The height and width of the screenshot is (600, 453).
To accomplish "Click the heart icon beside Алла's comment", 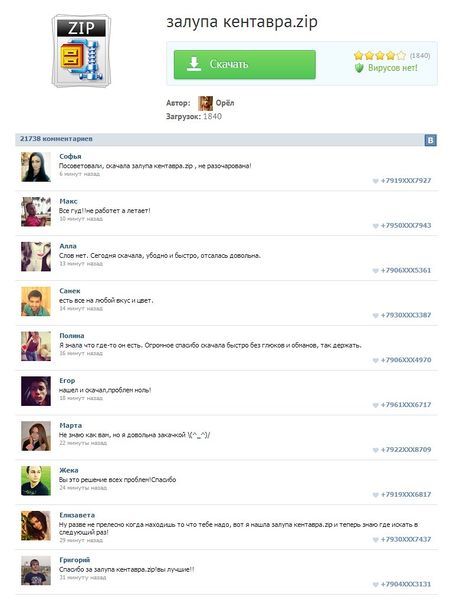I will (375, 271).
